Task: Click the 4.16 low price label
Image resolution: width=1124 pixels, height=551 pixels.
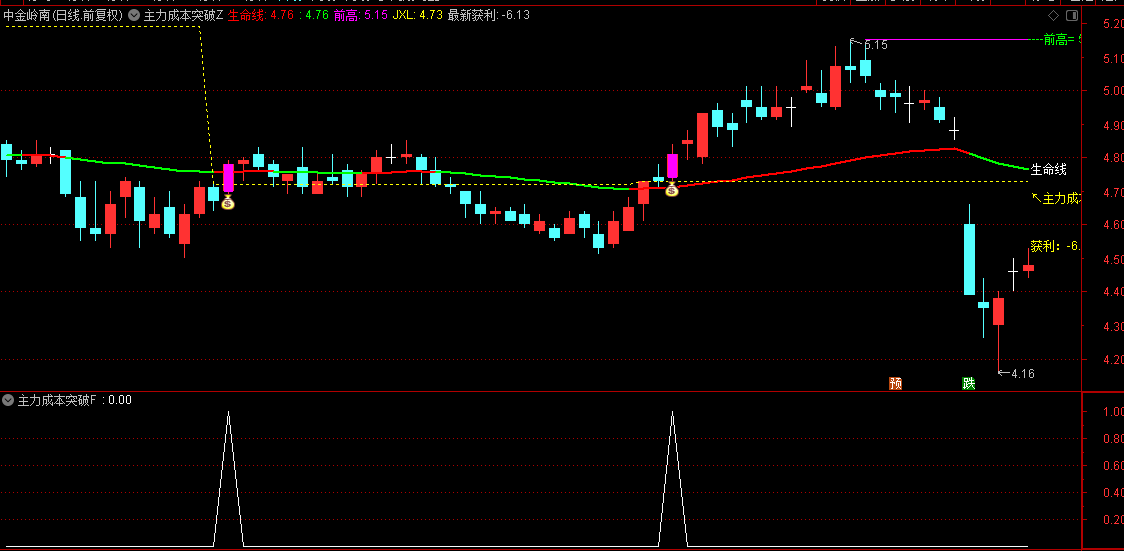Action: point(1022,373)
